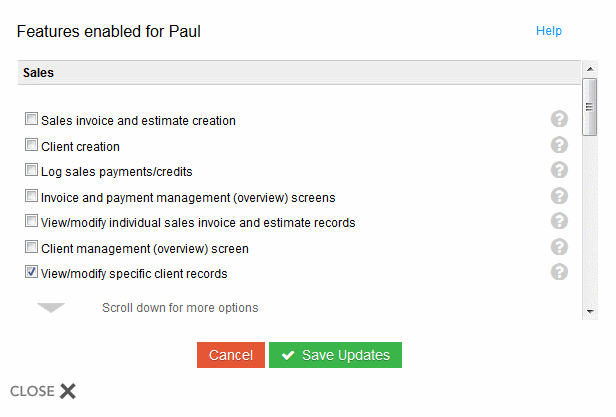
Task: Open help icon for Log sales payments/credits
Action: coord(560,170)
